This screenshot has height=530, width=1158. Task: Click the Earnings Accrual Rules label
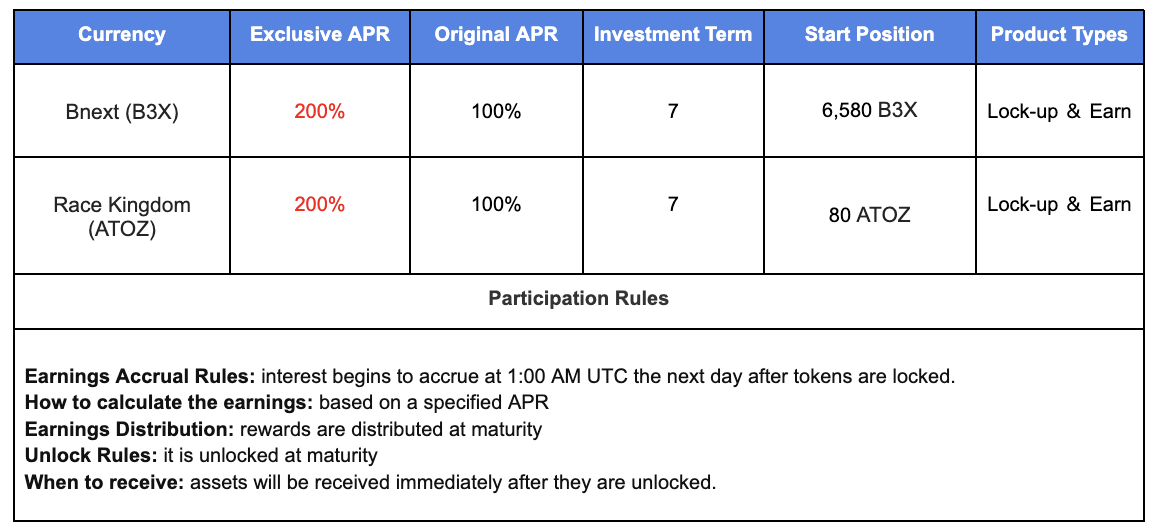[140, 378]
